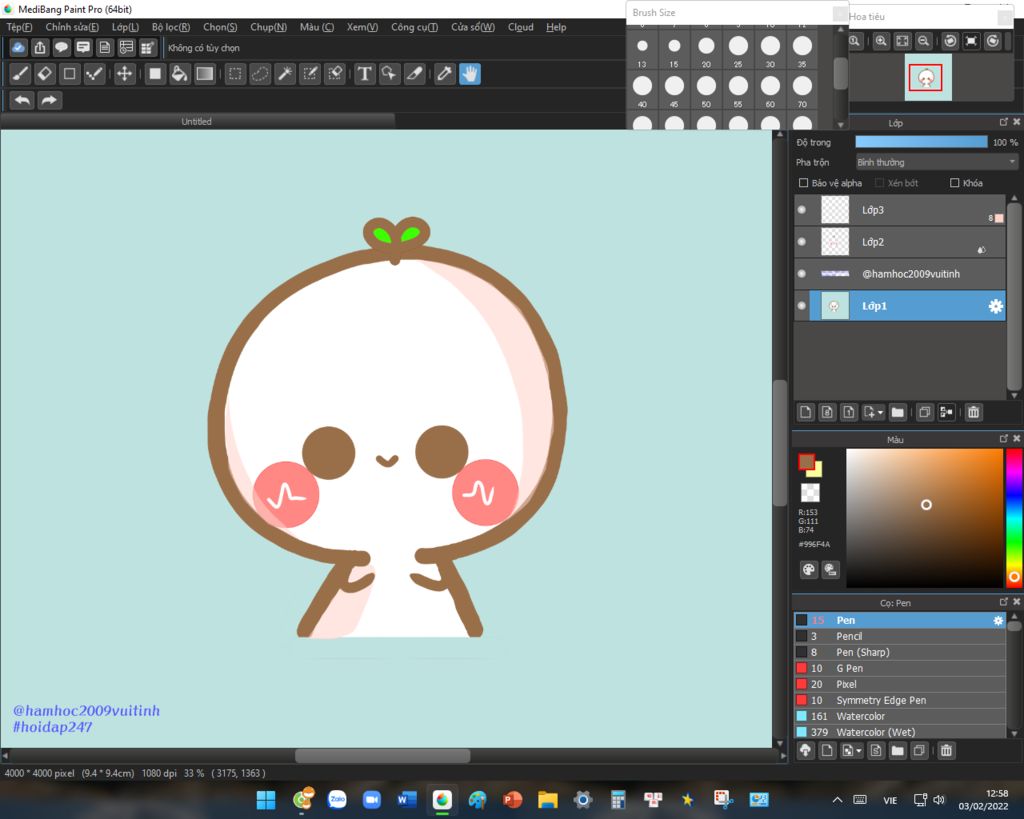Click the export share icon in the top toolbar
1024x819 pixels.
40,48
